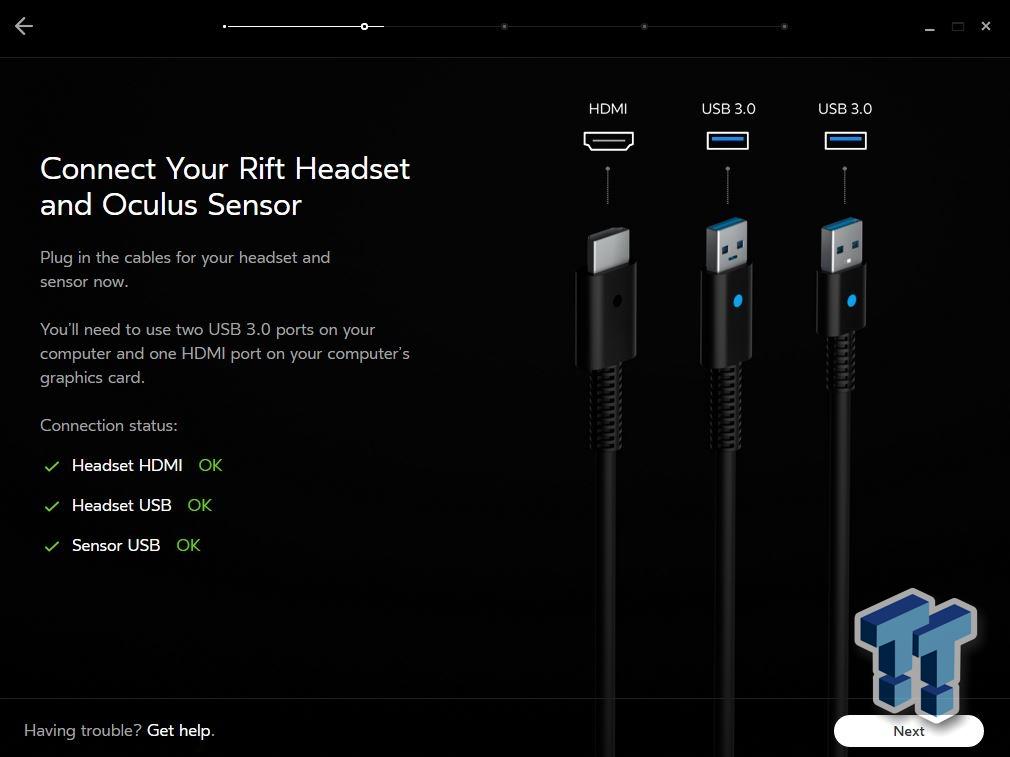Image resolution: width=1010 pixels, height=757 pixels.
Task: Click the Next button
Action: (908, 731)
